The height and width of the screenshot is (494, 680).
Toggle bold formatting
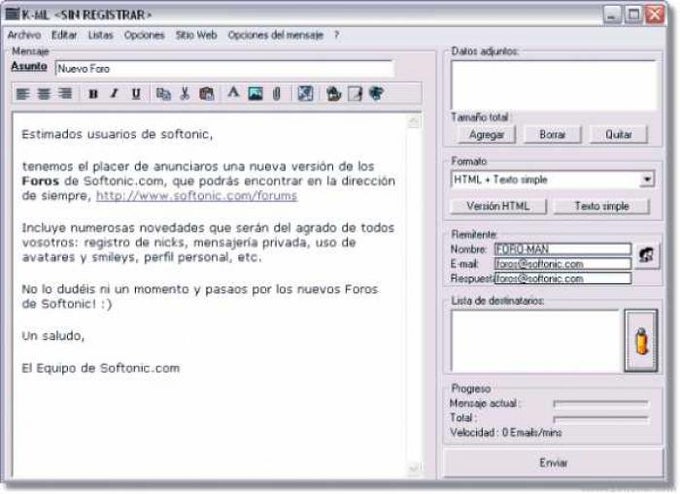pyautogui.click(x=93, y=94)
